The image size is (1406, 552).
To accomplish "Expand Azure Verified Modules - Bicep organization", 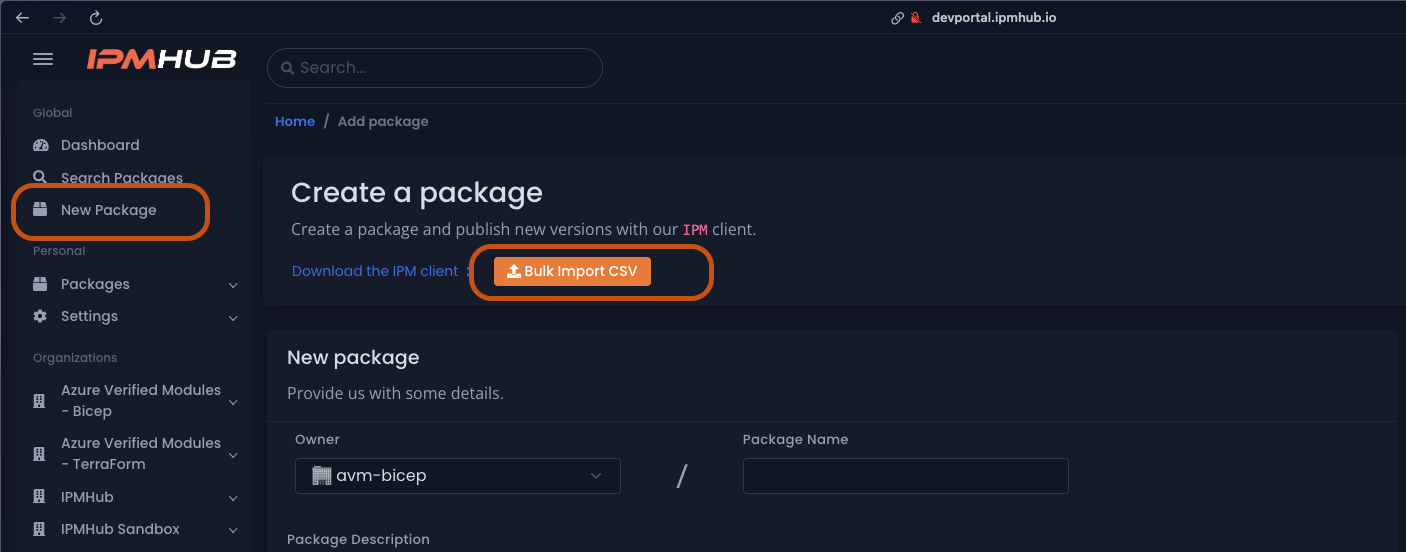I will (x=233, y=402).
